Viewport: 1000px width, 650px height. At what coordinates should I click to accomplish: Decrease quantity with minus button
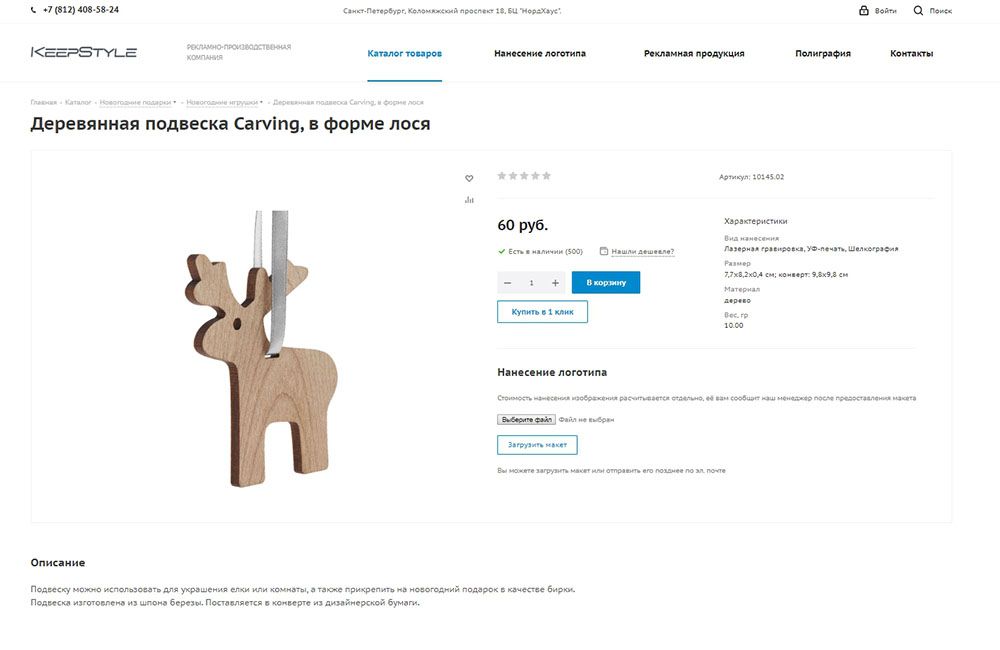pos(508,283)
